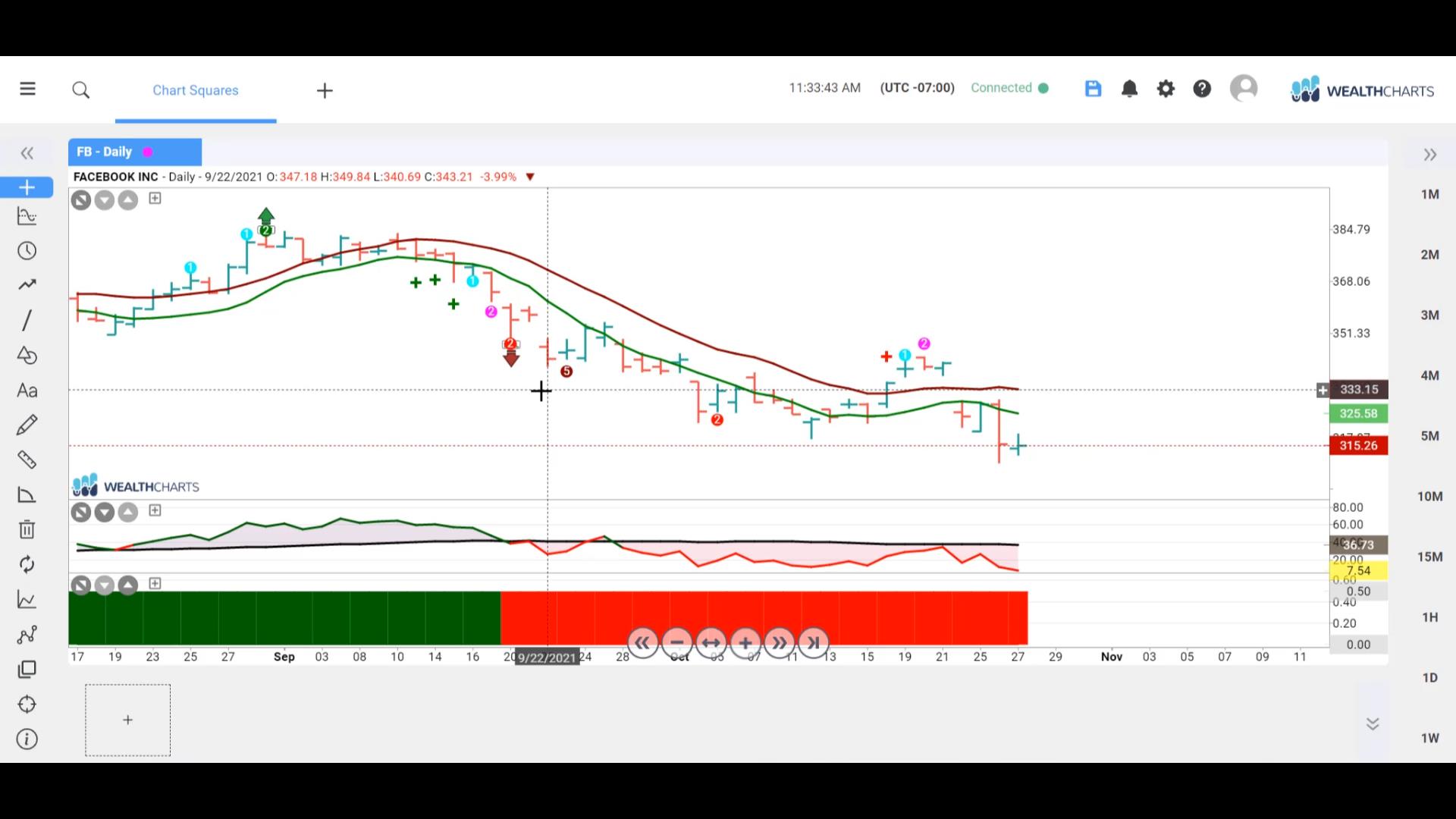The height and width of the screenshot is (819, 1456).
Task: Delete drawings with trash icon
Action: click(27, 529)
